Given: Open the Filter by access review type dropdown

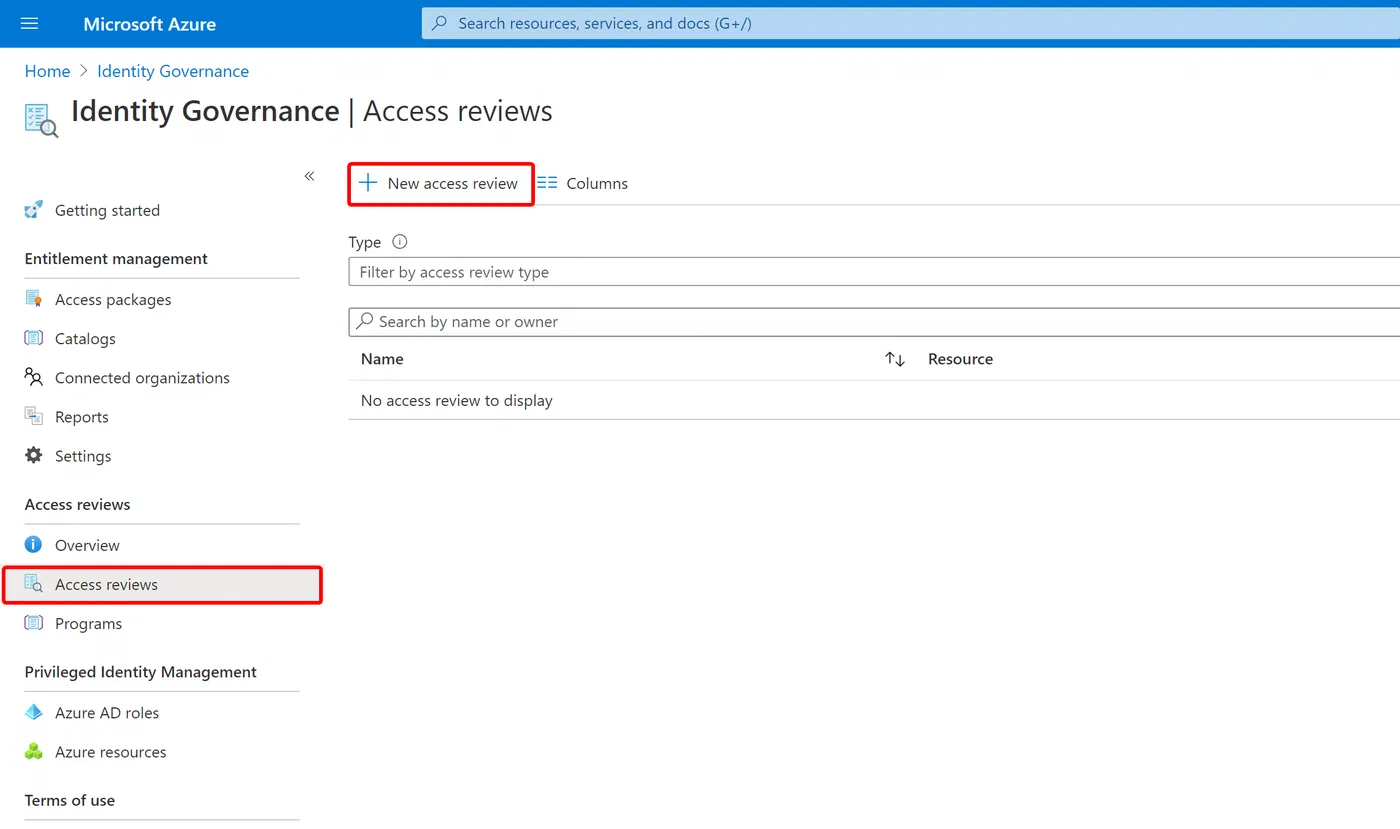Looking at the screenshot, I should coord(874,272).
